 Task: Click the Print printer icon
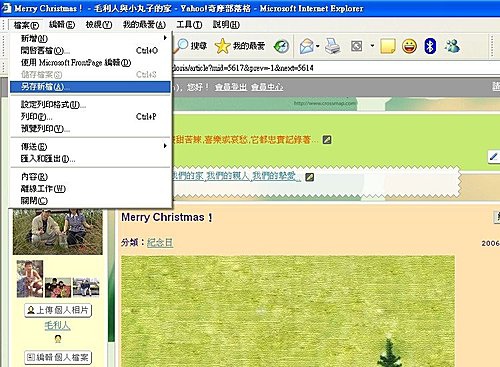333,46
